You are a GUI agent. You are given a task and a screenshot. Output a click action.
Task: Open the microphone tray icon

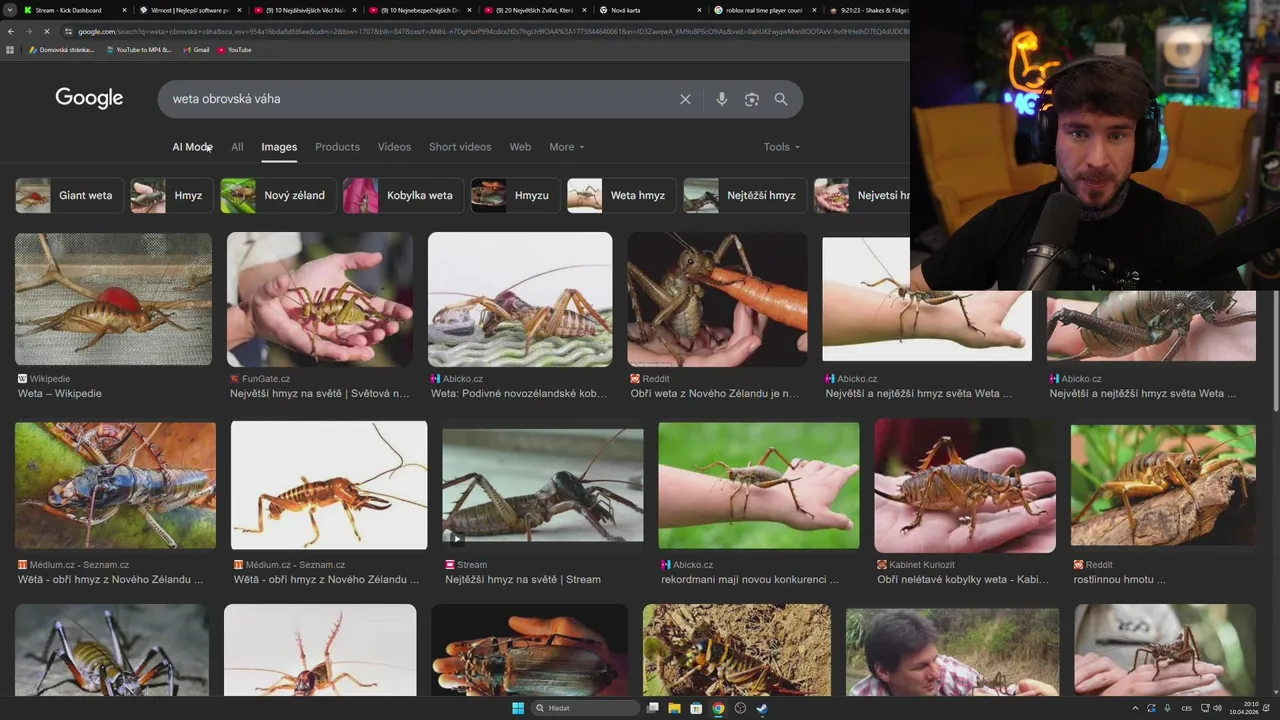point(1167,708)
